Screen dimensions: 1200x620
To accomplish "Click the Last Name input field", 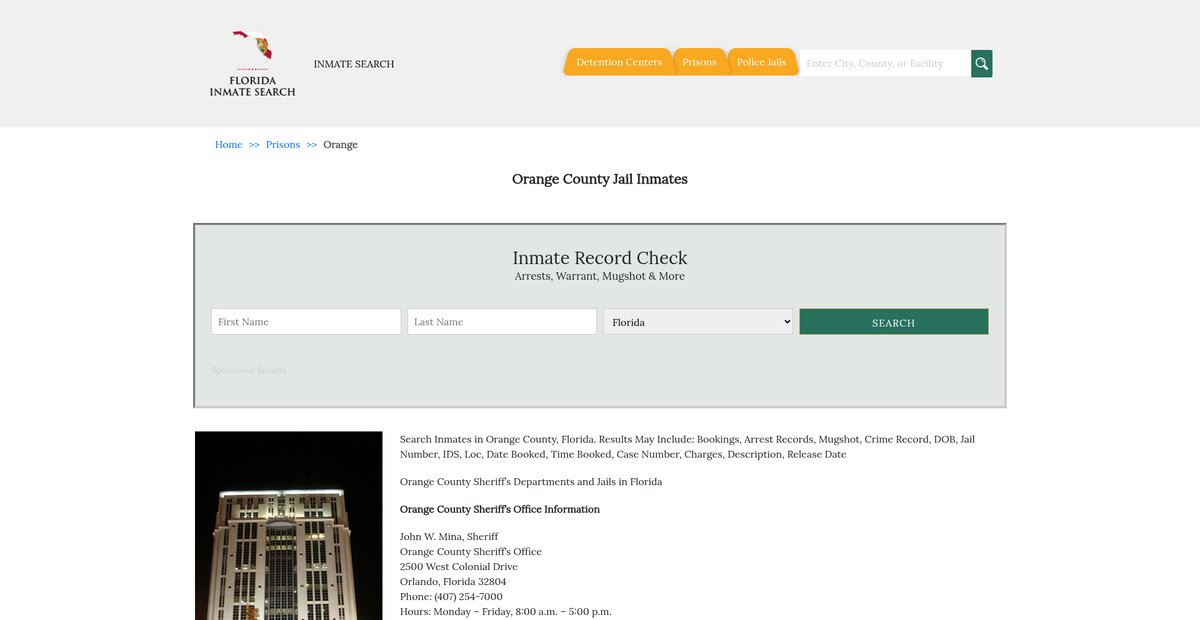I will point(502,321).
